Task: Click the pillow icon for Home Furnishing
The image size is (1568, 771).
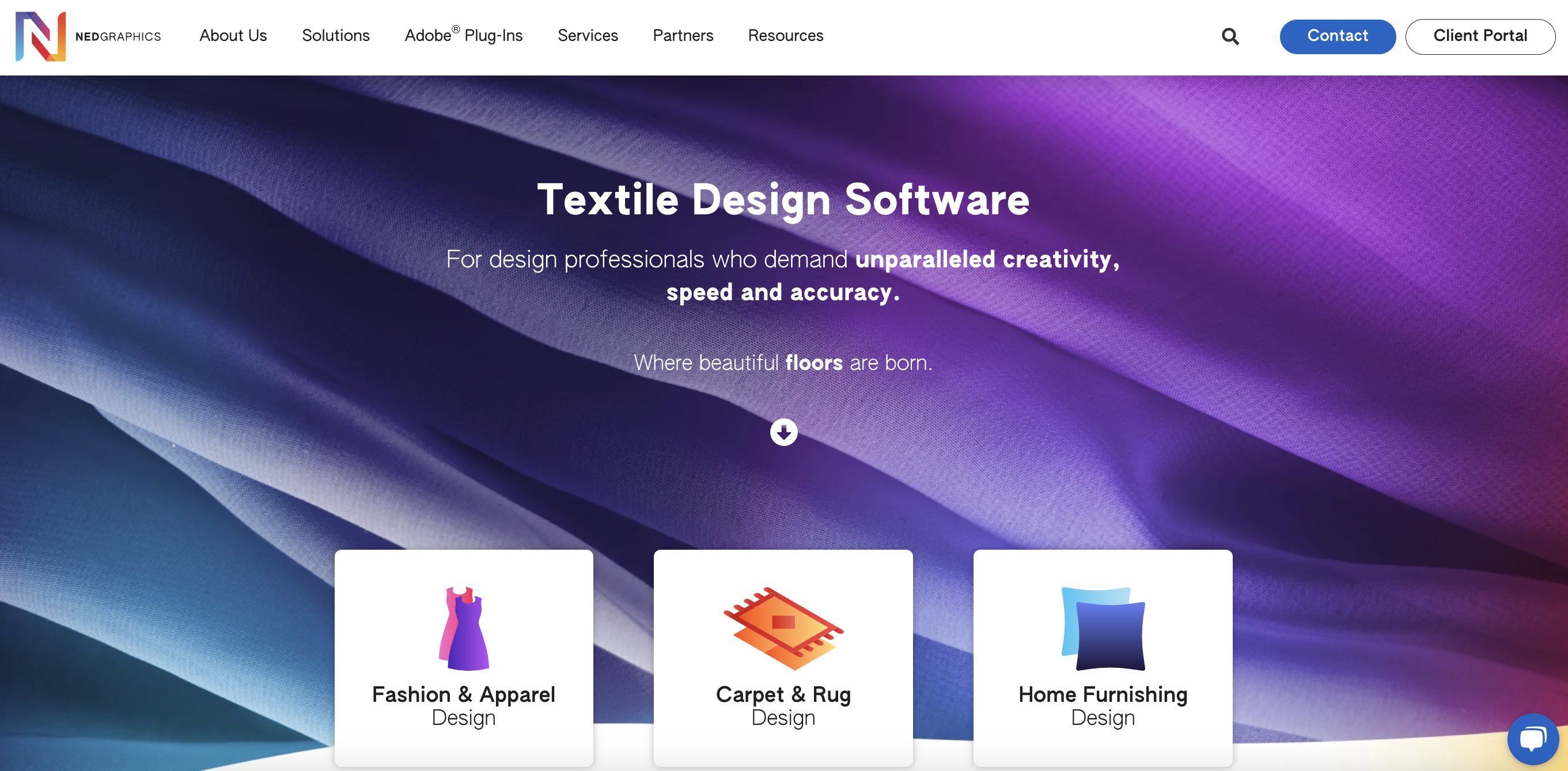Action: point(1103,628)
